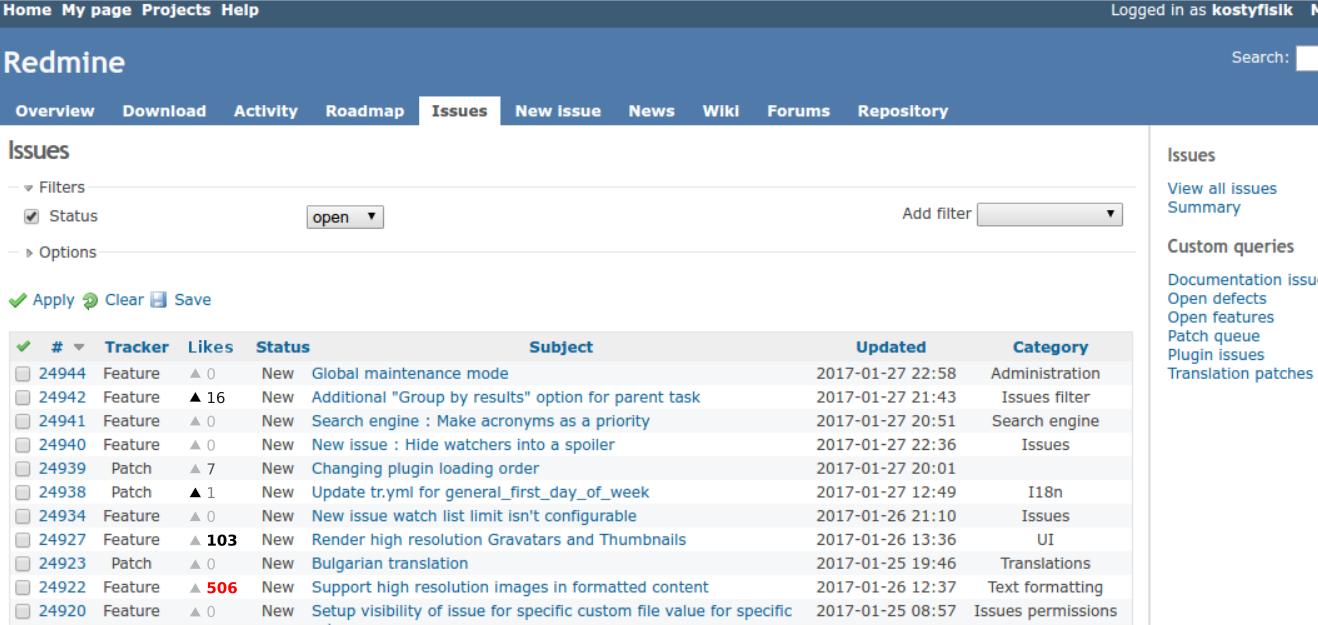Open the Summary sidebar link
Screen dimensions: 1318x625
tap(1204, 208)
